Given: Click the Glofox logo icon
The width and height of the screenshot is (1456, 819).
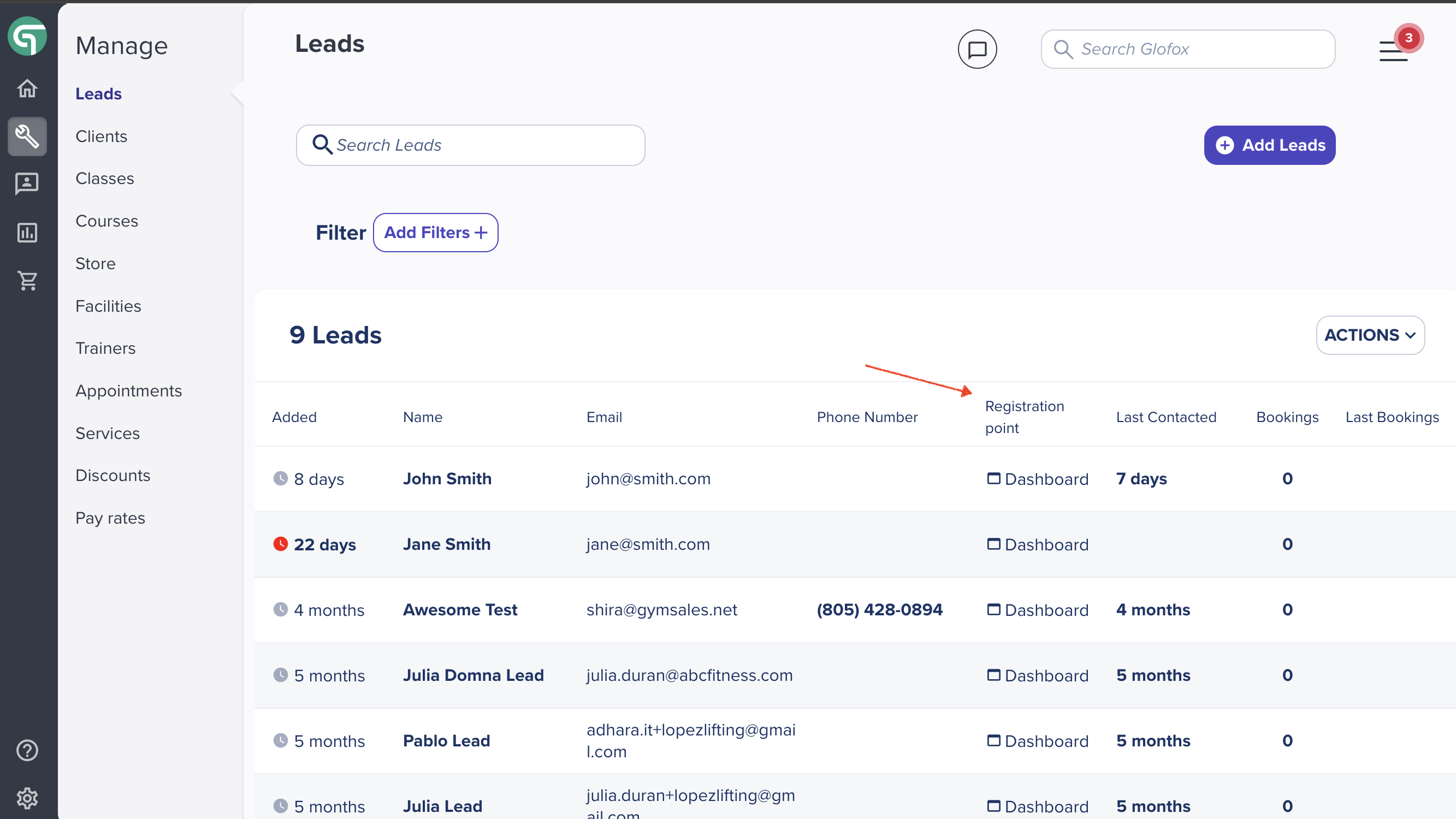Looking at the screenshot, I should [x=27, y=37].
